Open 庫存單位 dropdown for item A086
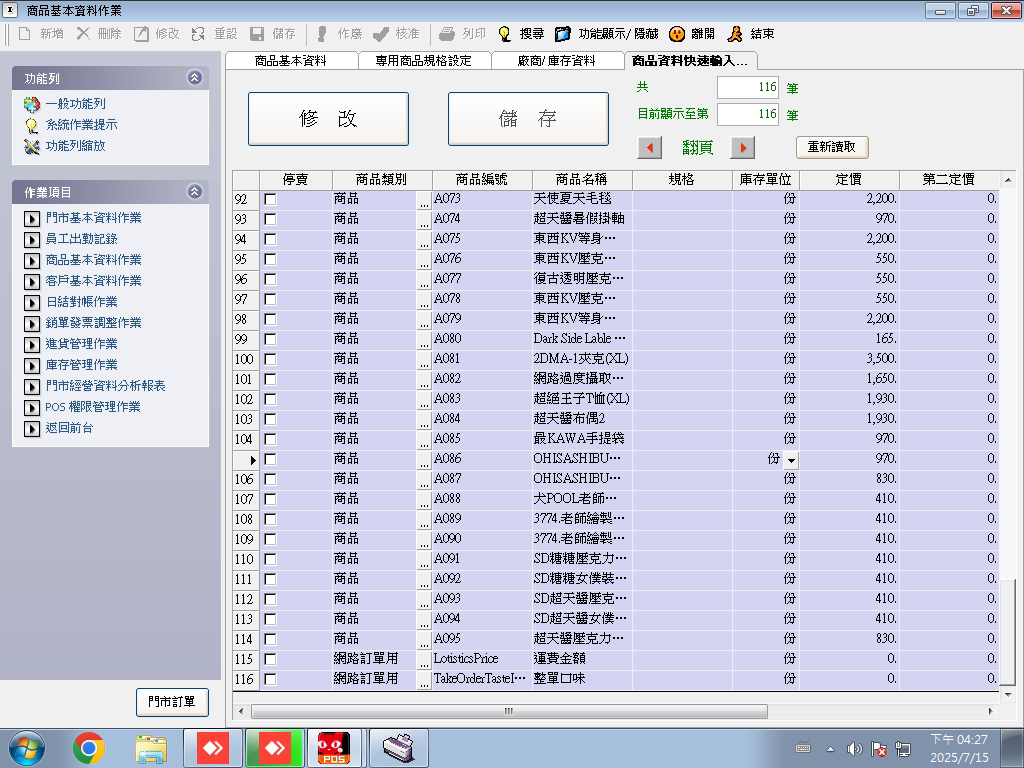The image size is (1024, 768). (791, 460)
